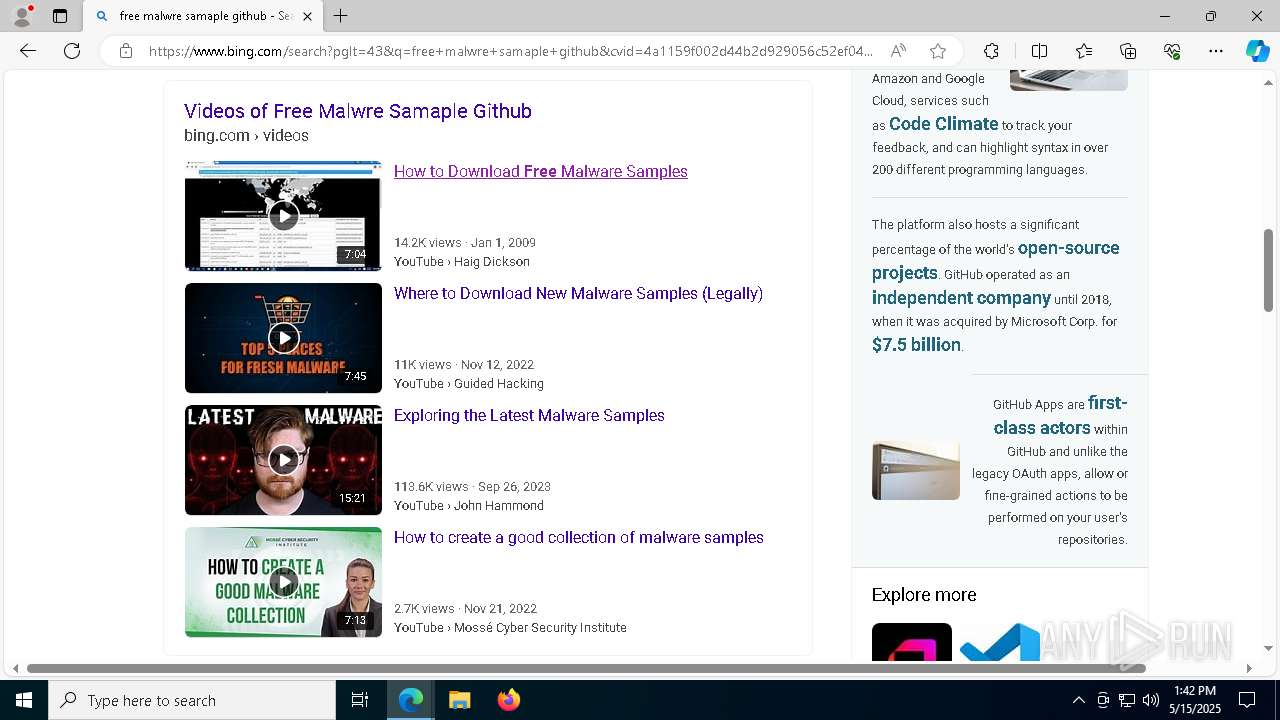Viewport: 1280px width, 720px height.
Task: Play the Mossé Cyber Security video thumbnail
Action: tap(283, 582)
